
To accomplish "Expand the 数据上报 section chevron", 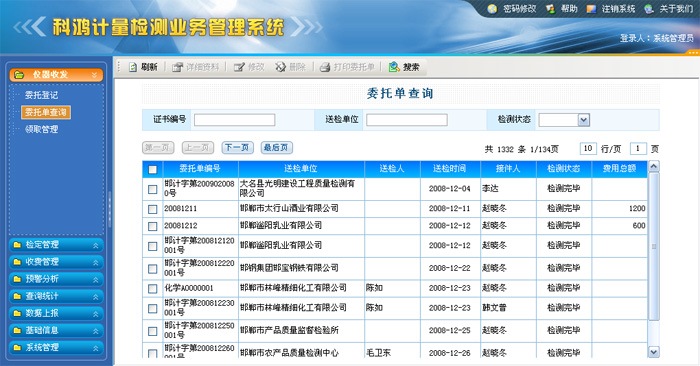I will coord(96,314).
